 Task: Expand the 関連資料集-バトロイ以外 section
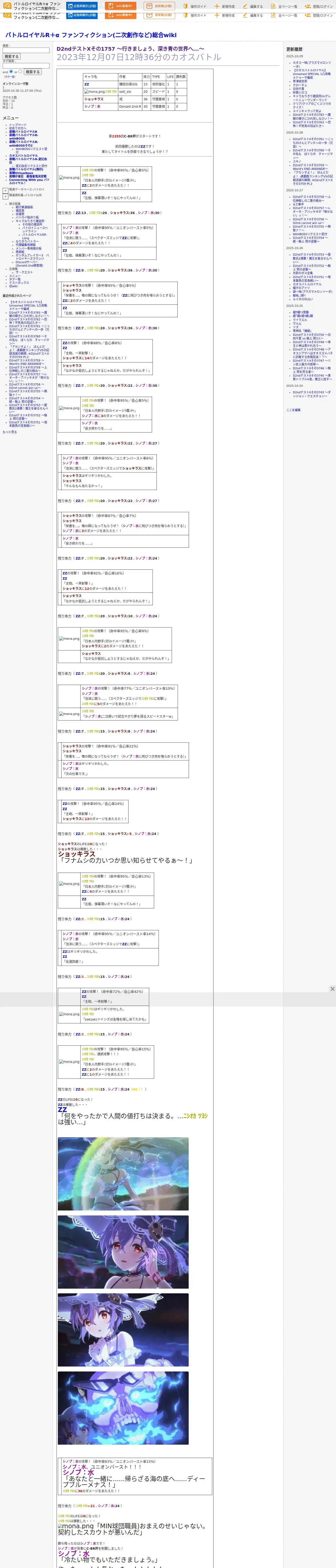pos(5,196)
